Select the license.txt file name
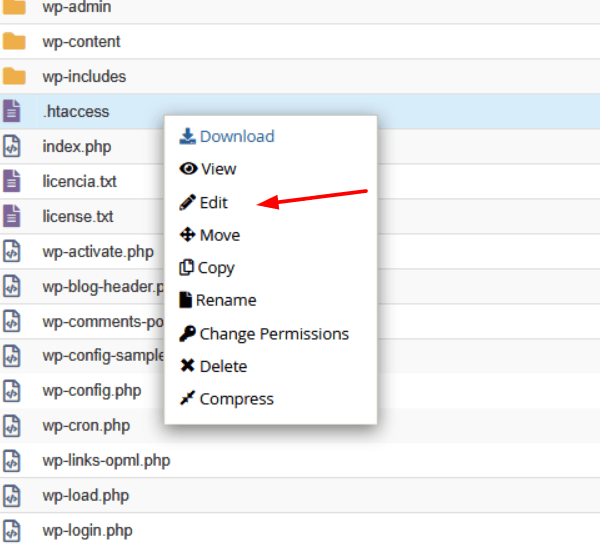 (78, 216)
